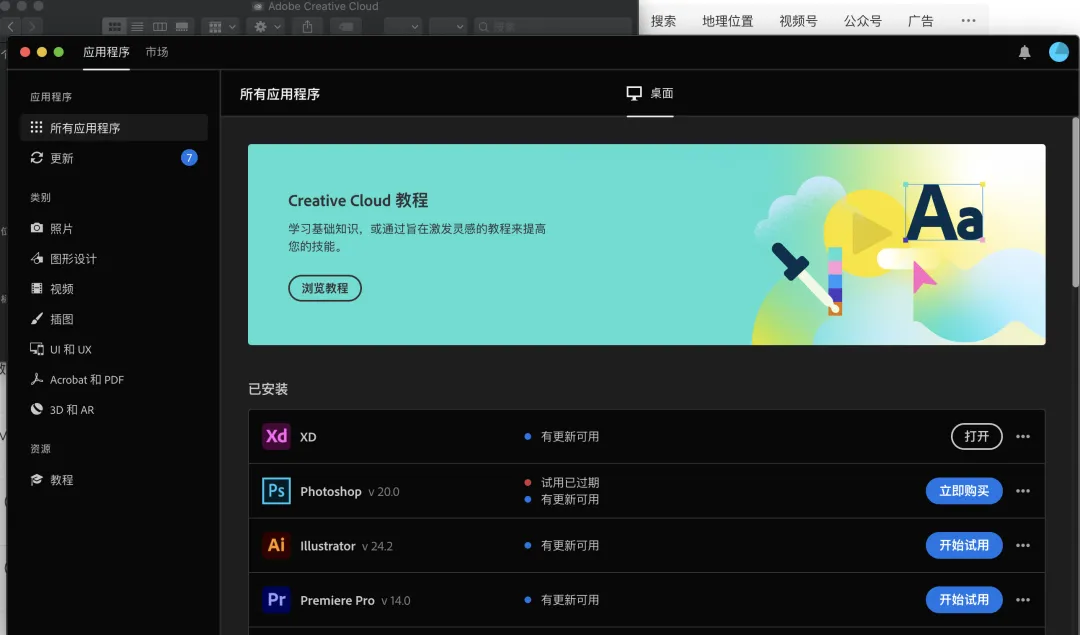Click the XD app icon
Screen dimensions: 1080x635
pos(276,437)
